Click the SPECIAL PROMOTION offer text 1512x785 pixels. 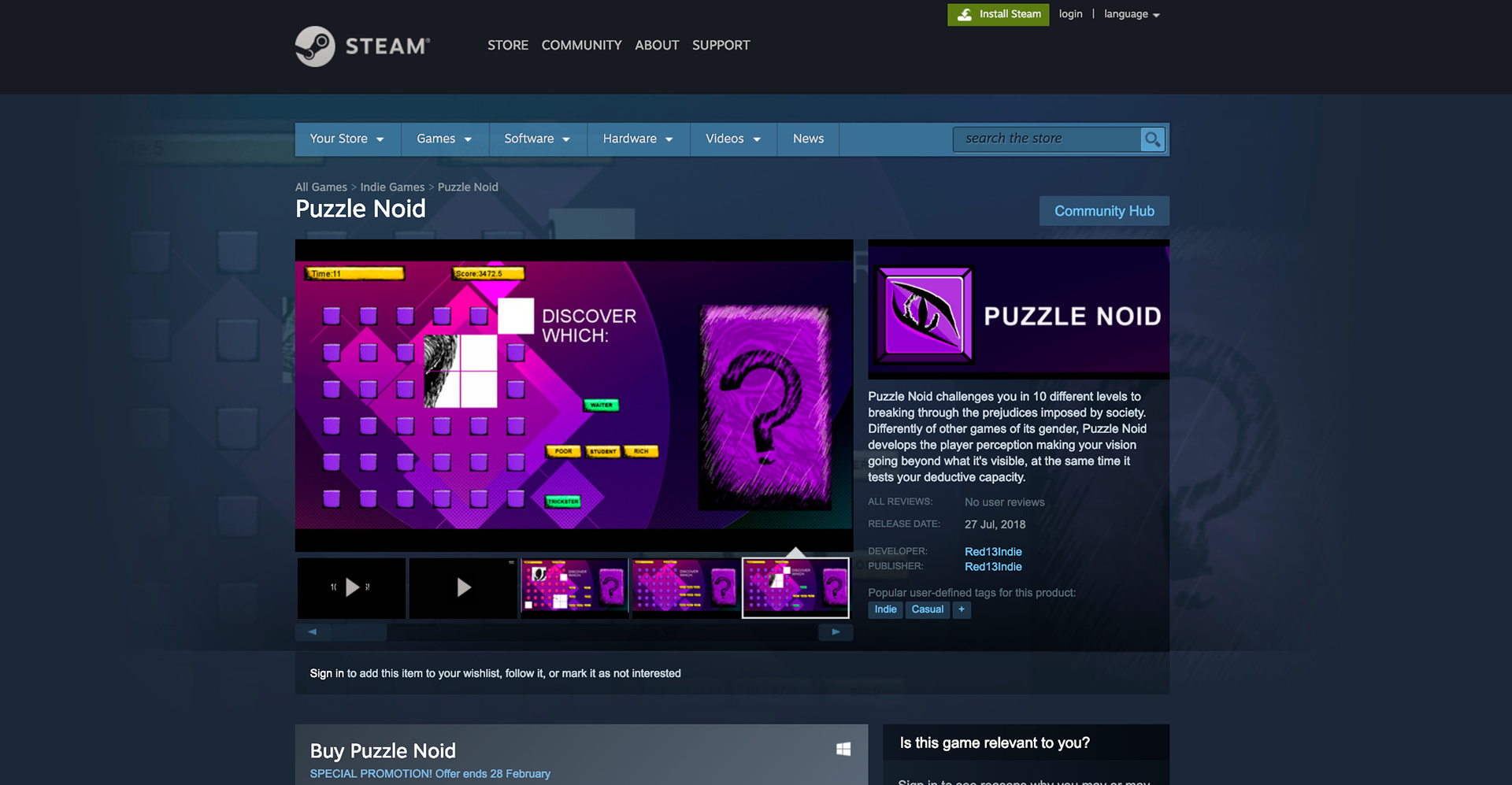tap(430, 774)
